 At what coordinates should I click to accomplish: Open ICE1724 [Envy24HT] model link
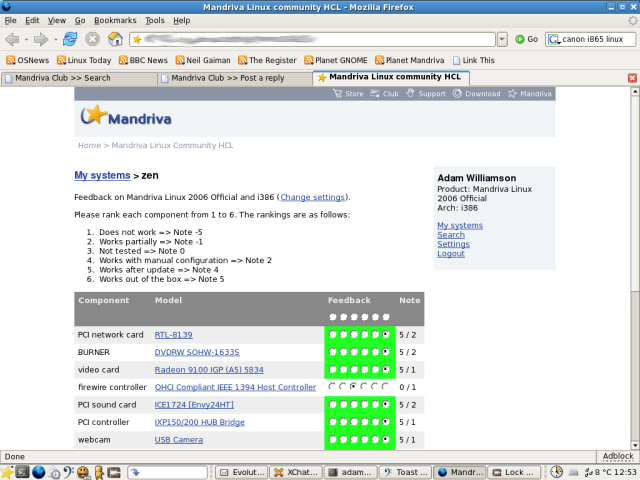coord(194,405)
